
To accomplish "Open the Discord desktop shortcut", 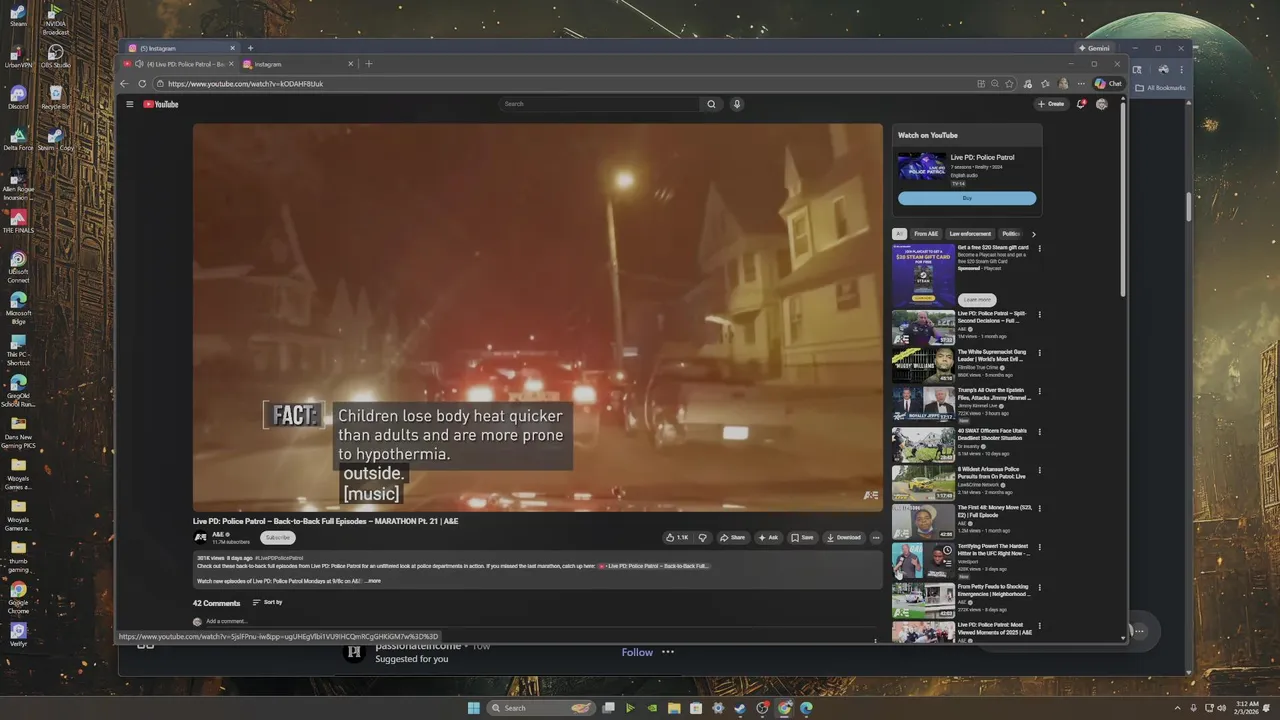I will pyautogui.click(x=18, y=97).
